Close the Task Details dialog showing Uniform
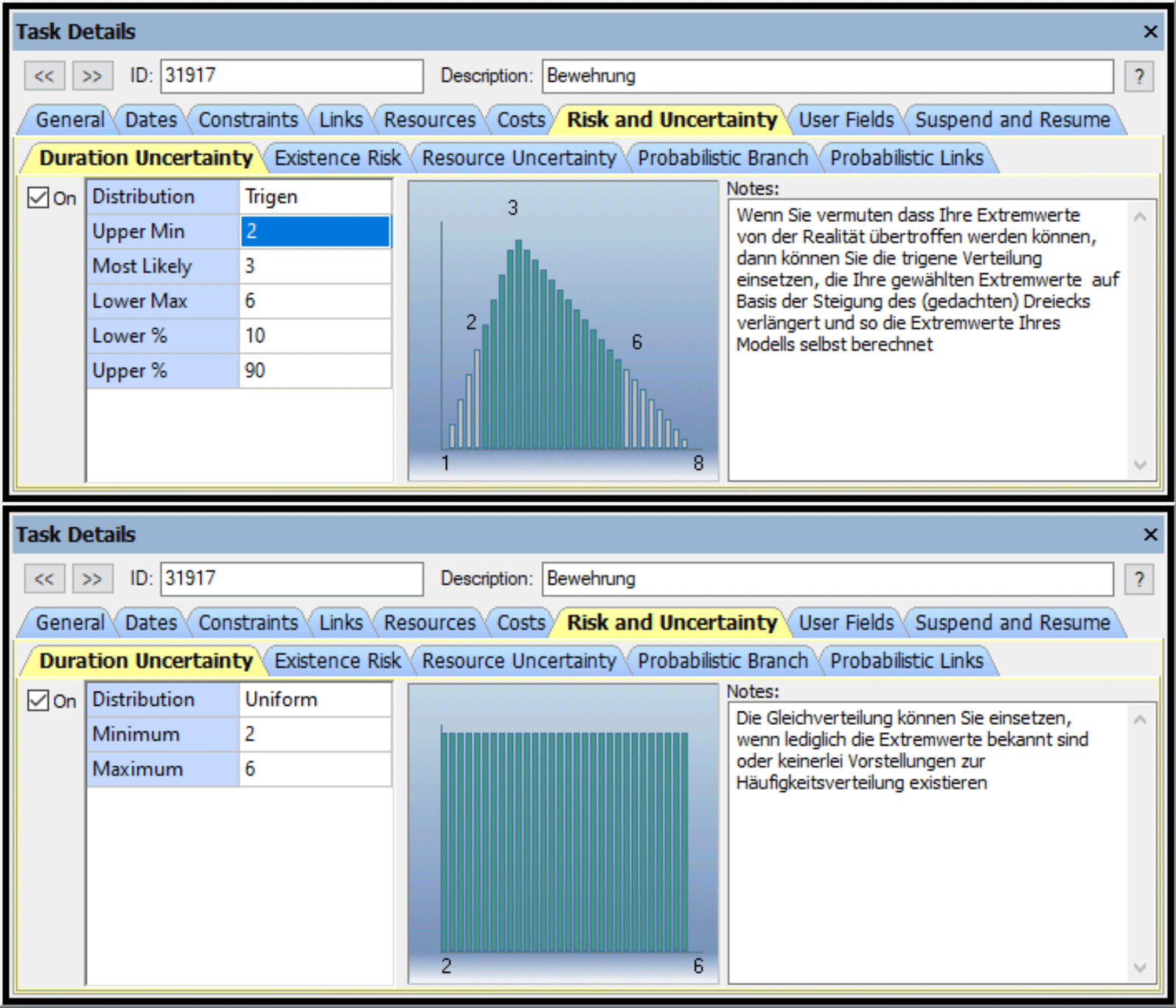 click(1149, 535)
